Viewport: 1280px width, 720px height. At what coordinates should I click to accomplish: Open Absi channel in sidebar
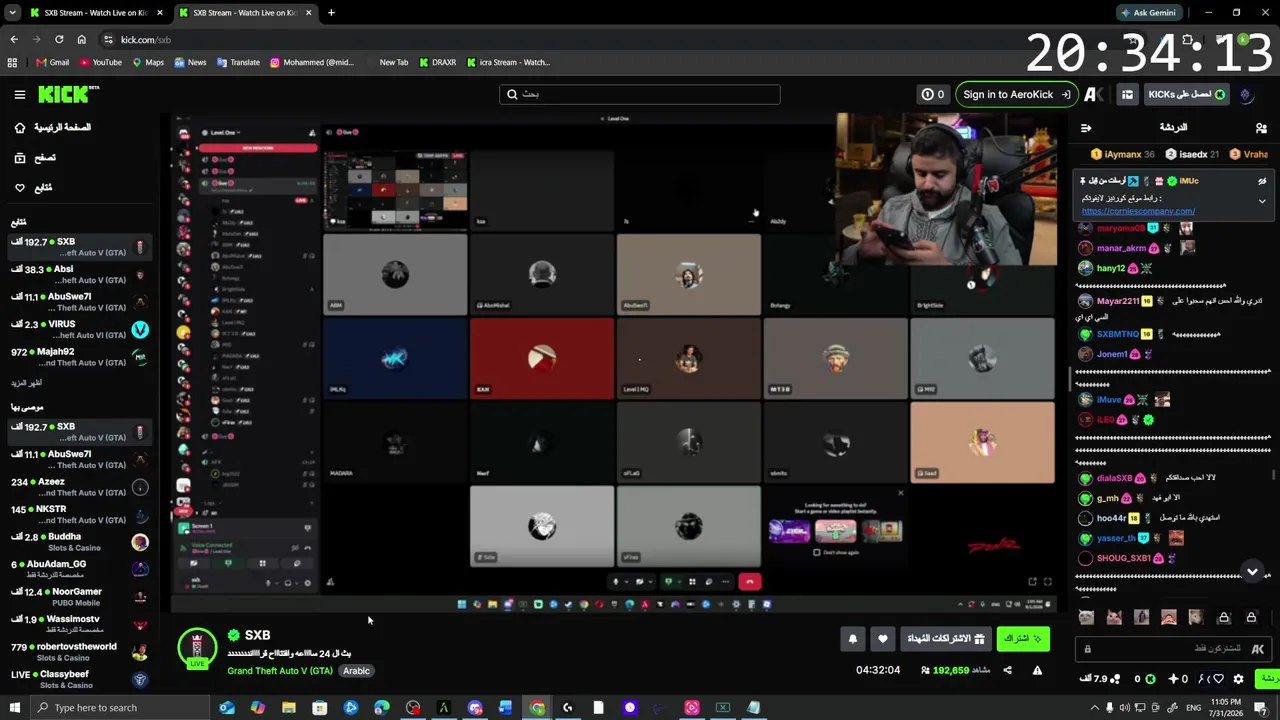point(78,274)
